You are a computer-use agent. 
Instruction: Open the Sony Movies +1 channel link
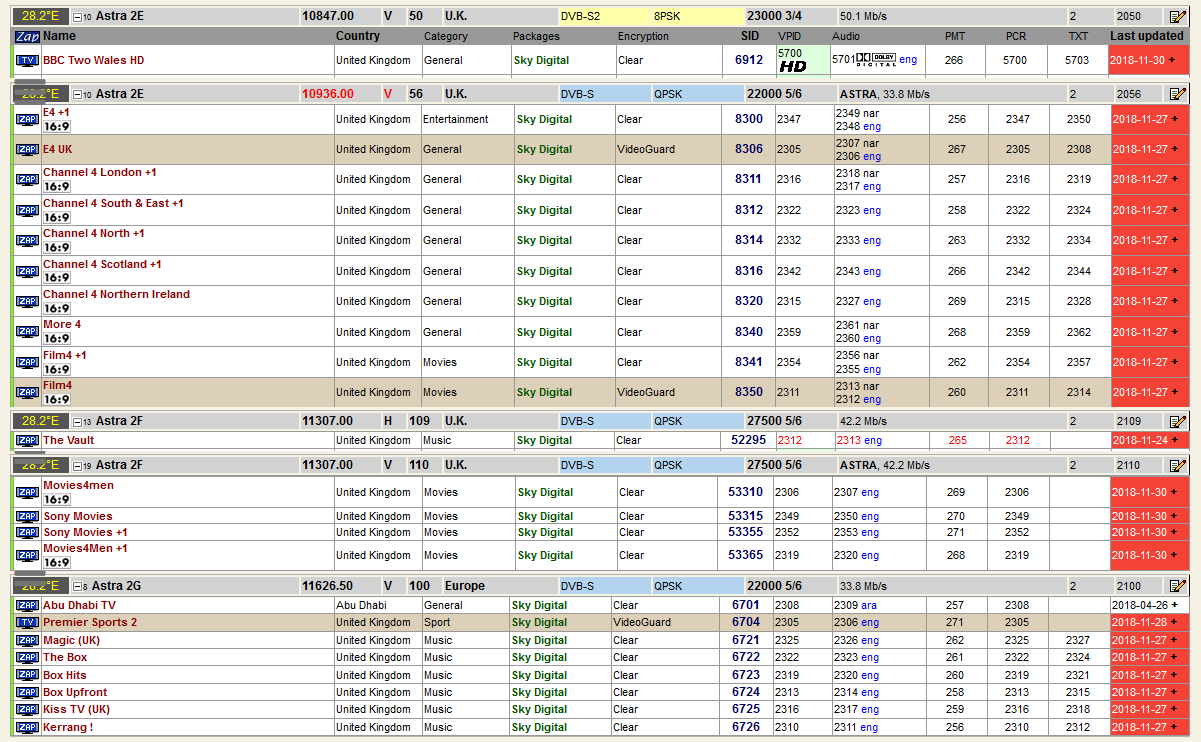pos(85,532)
